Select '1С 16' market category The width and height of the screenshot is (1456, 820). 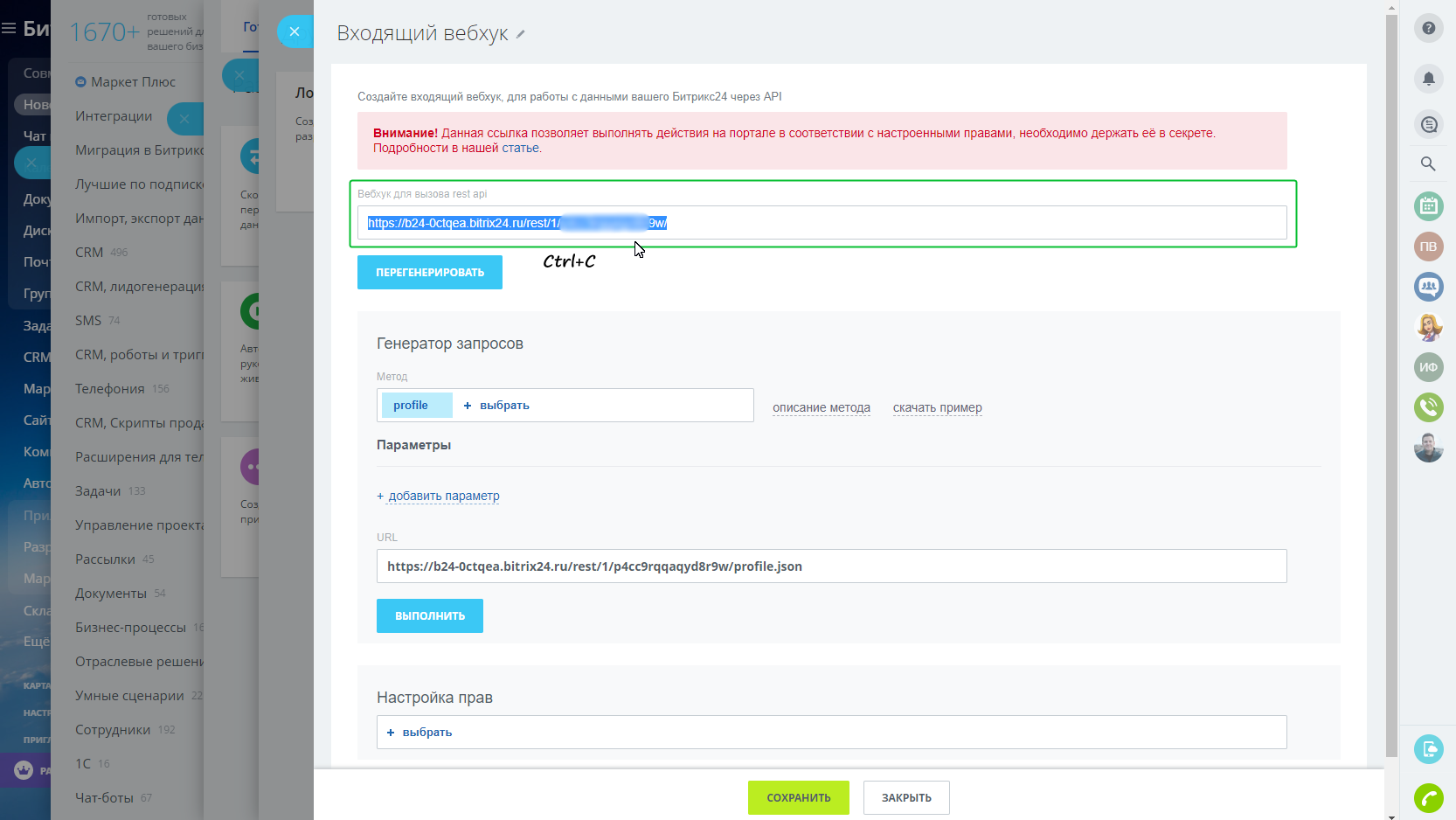click(93, 763)
